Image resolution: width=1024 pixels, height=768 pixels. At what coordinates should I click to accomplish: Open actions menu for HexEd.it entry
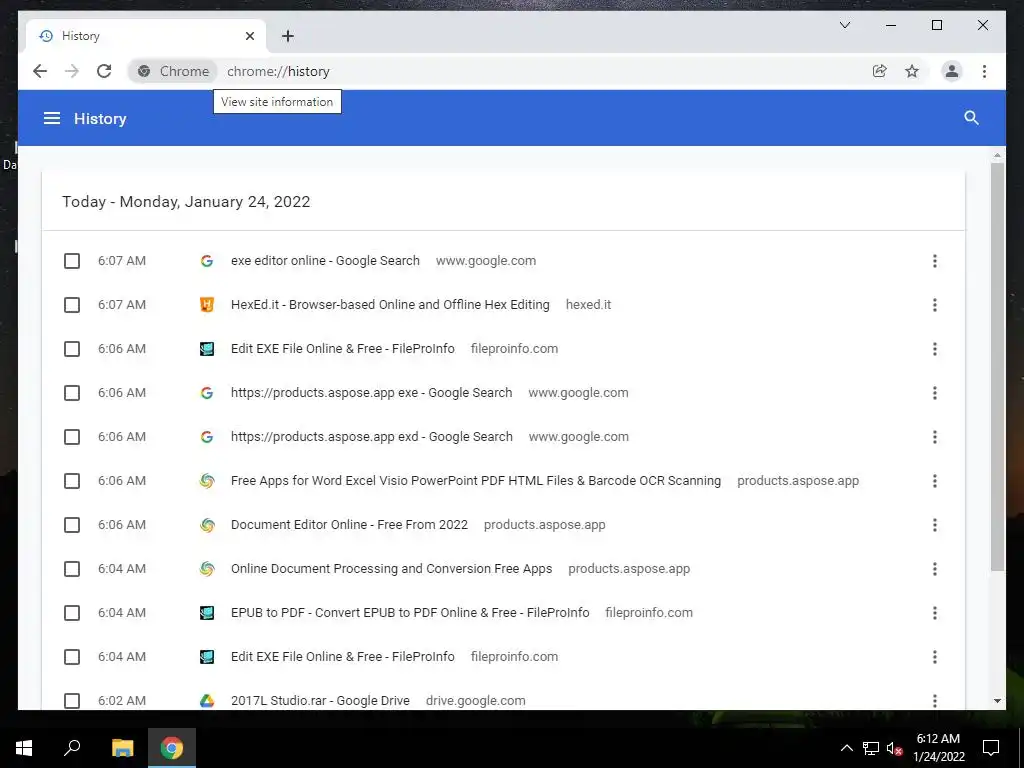pyautogui.click(x=935, y=305)
